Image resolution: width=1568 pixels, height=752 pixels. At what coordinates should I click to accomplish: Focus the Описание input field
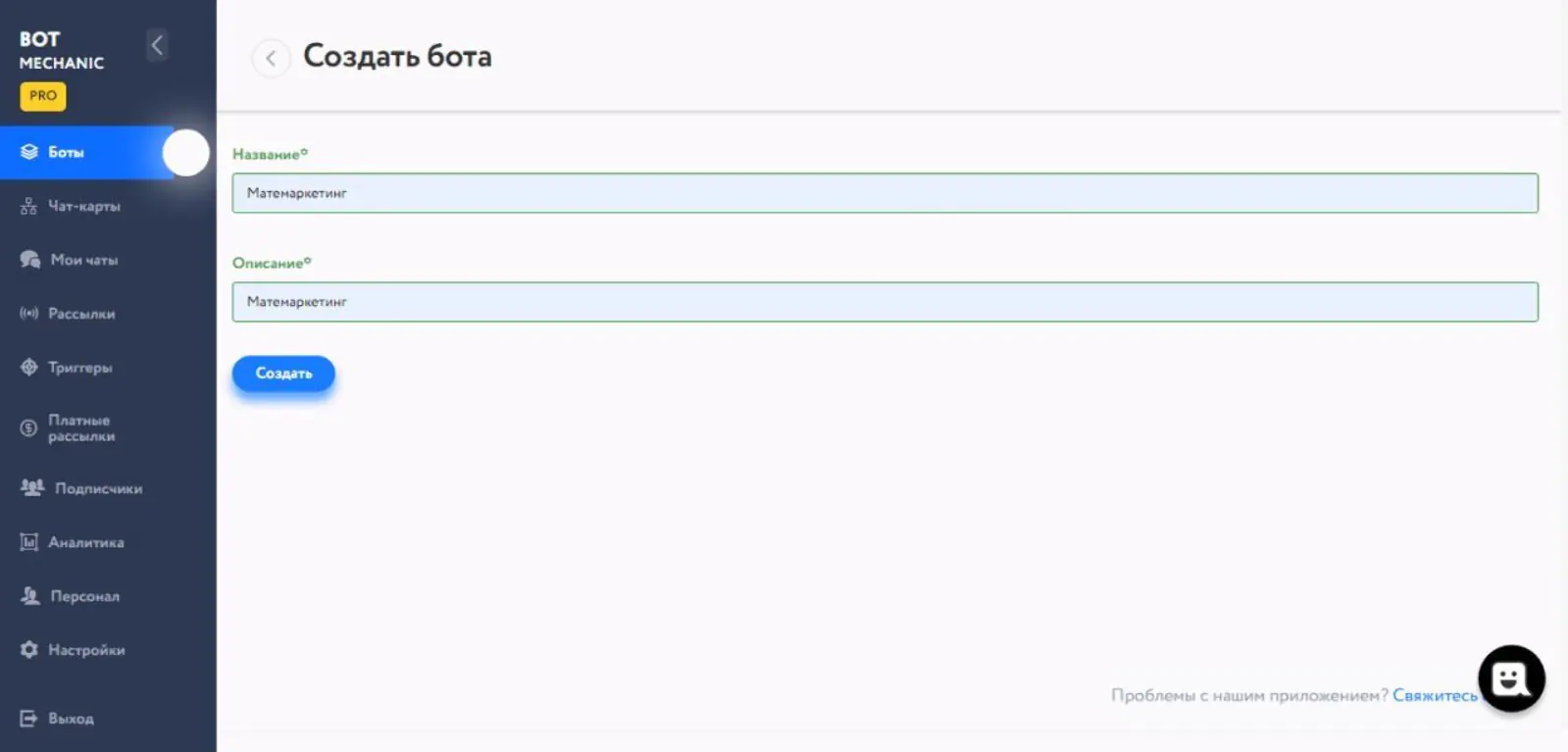[885, 302]
